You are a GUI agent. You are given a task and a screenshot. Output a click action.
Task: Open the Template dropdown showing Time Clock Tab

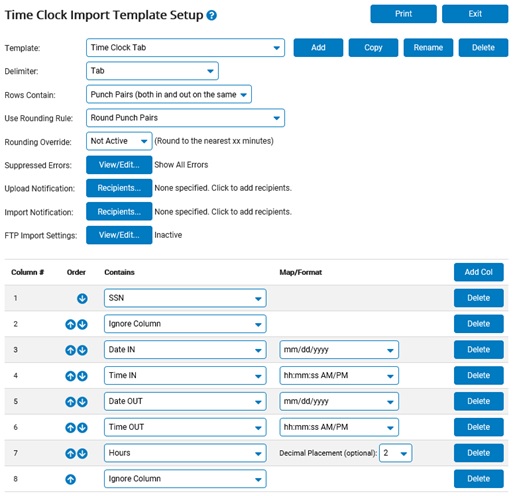pyautogui.click(x=185, y=48)
